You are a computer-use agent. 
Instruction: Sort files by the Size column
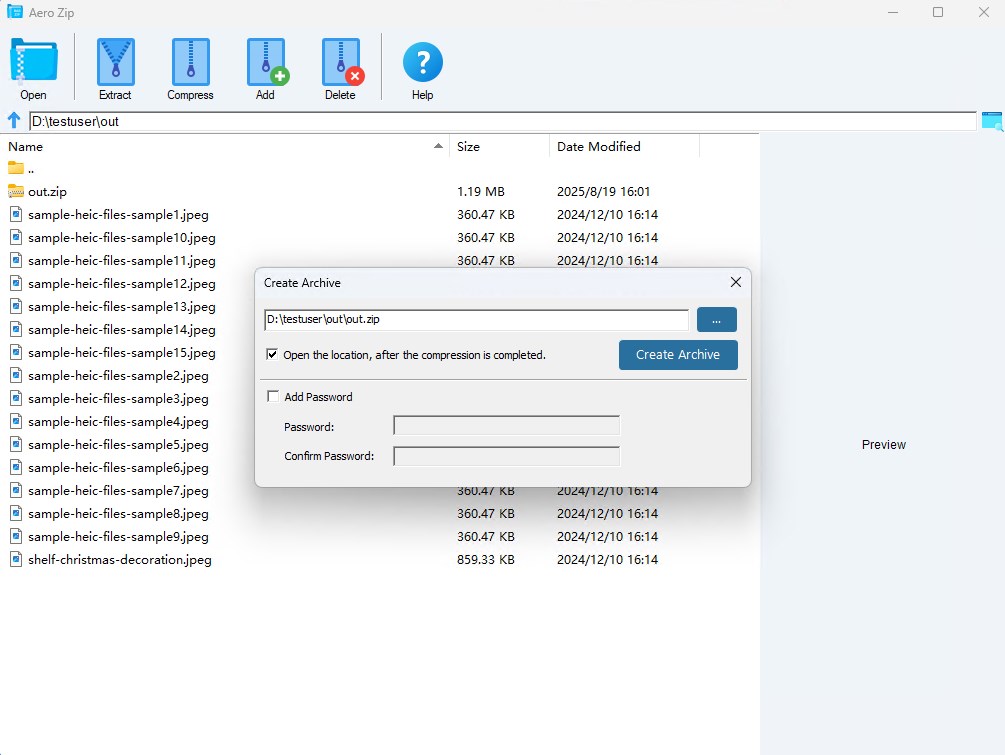pos(499,146)
